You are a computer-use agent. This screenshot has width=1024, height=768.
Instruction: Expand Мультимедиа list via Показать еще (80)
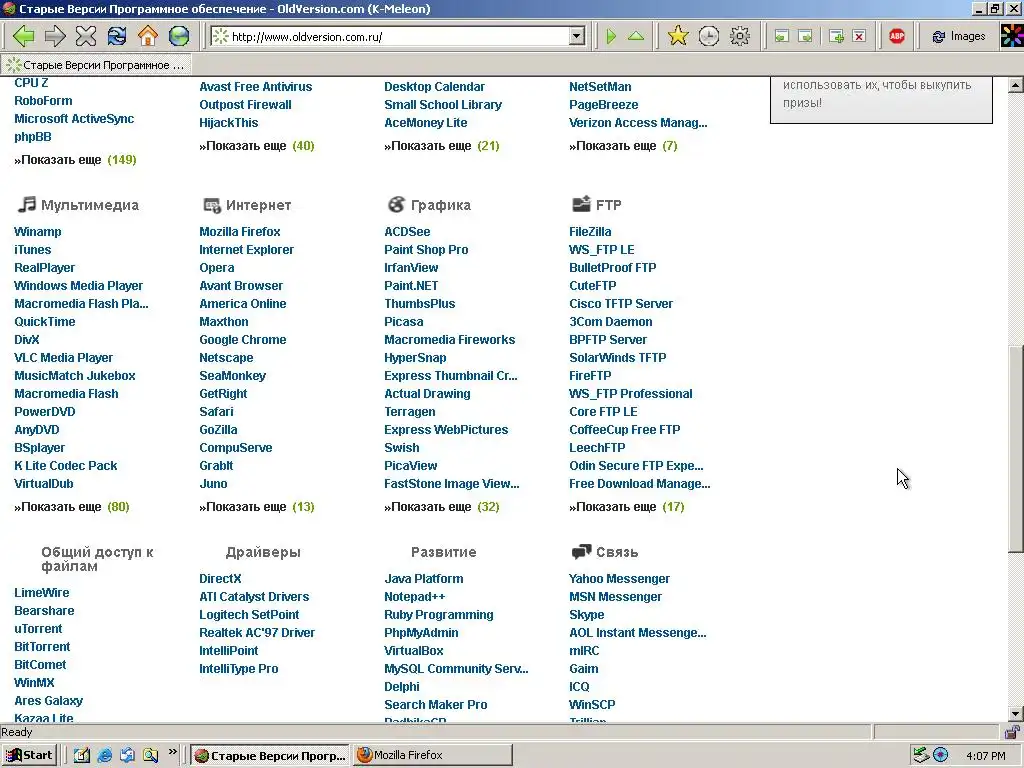(72, 507)
